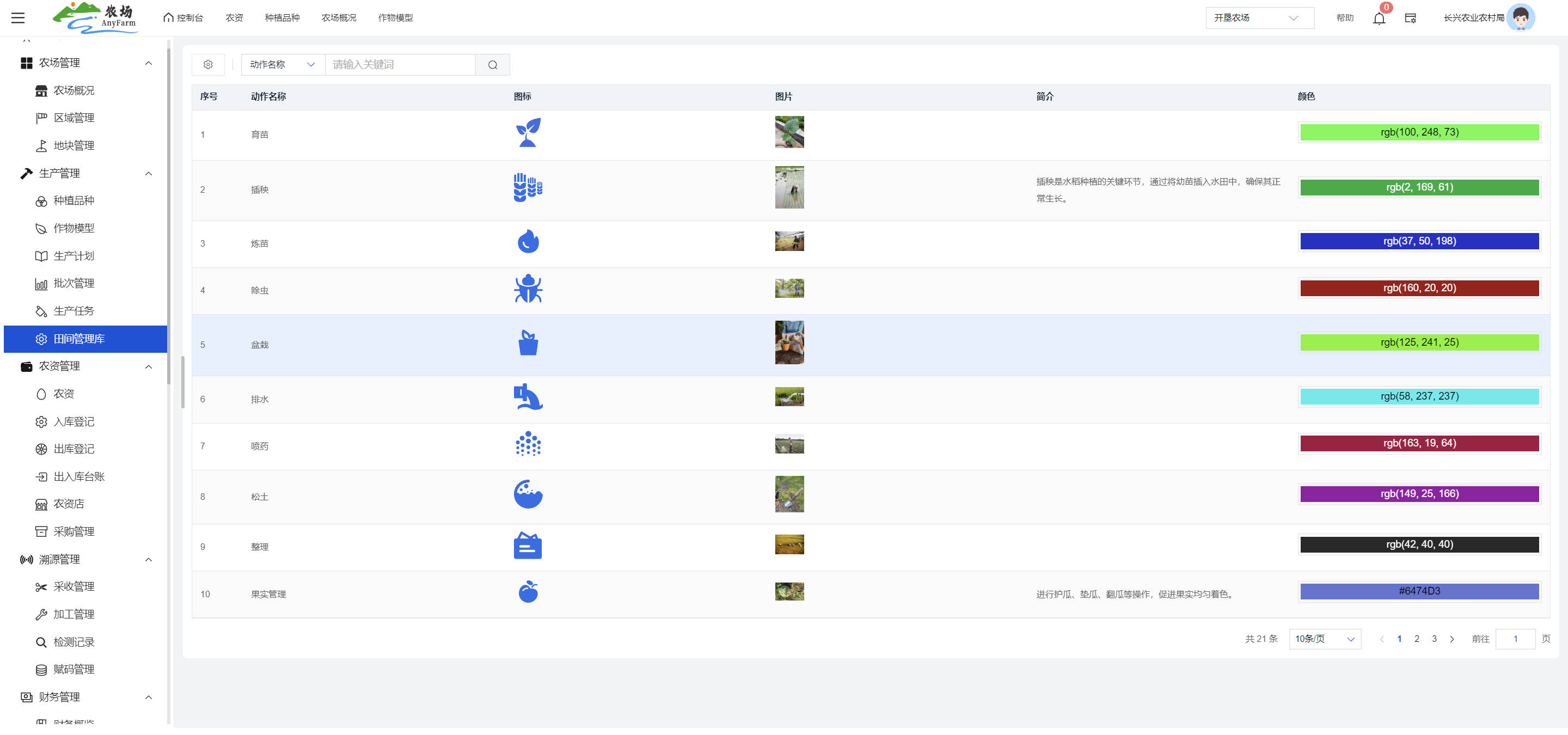Image resolution: width=1568 pixels, height=735 pixels.
Task: Click the search magnifier button
Action: 492,64
